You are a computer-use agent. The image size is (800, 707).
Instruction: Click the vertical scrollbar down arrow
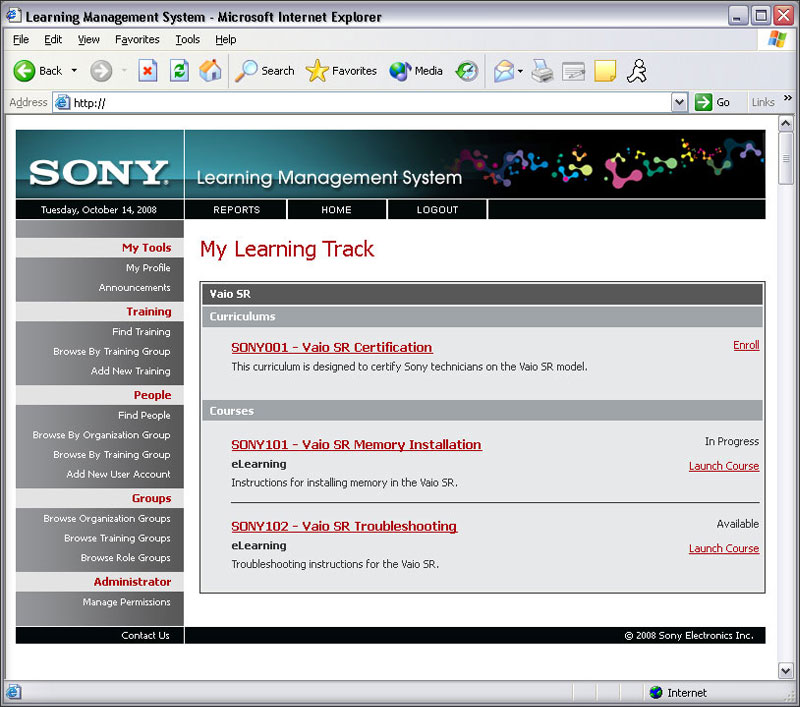786,670
